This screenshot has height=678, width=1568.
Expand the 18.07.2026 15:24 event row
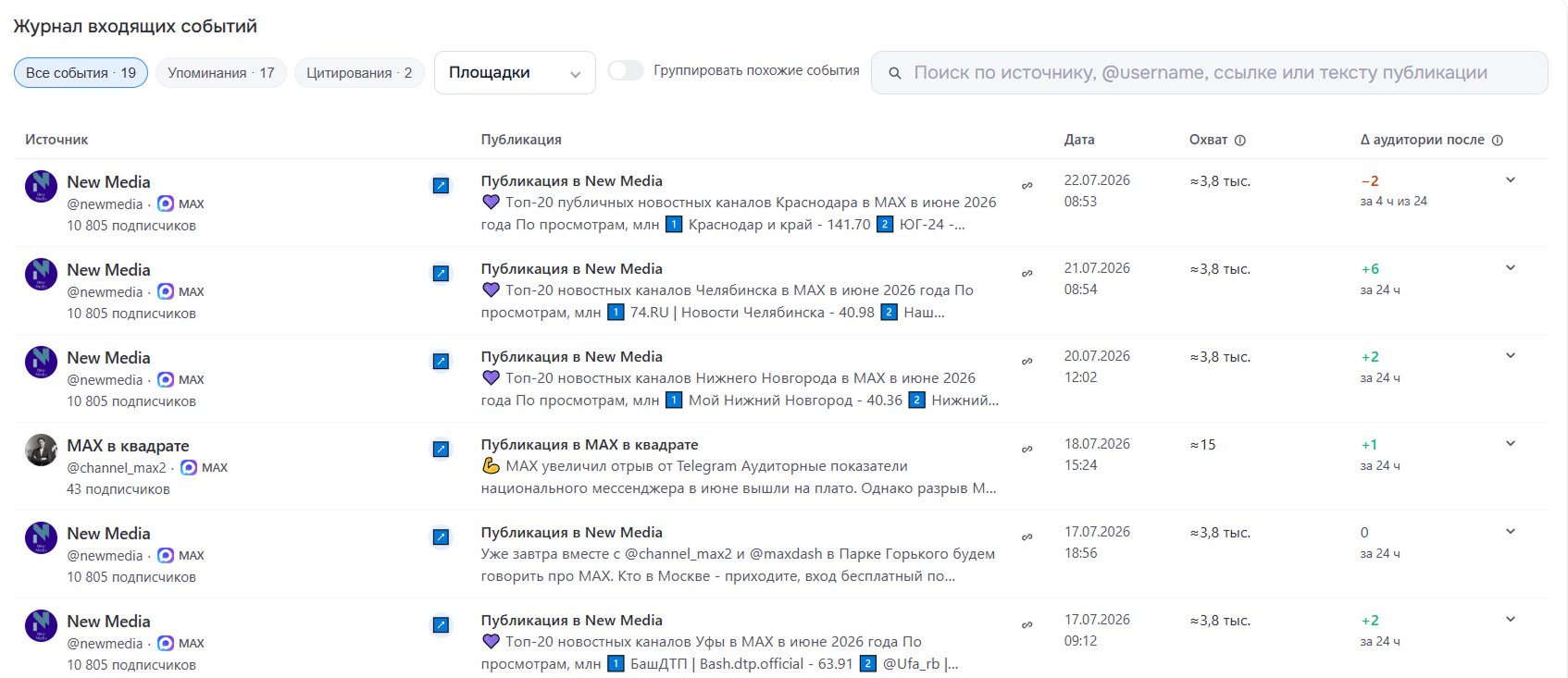(x=1511, y=444)
